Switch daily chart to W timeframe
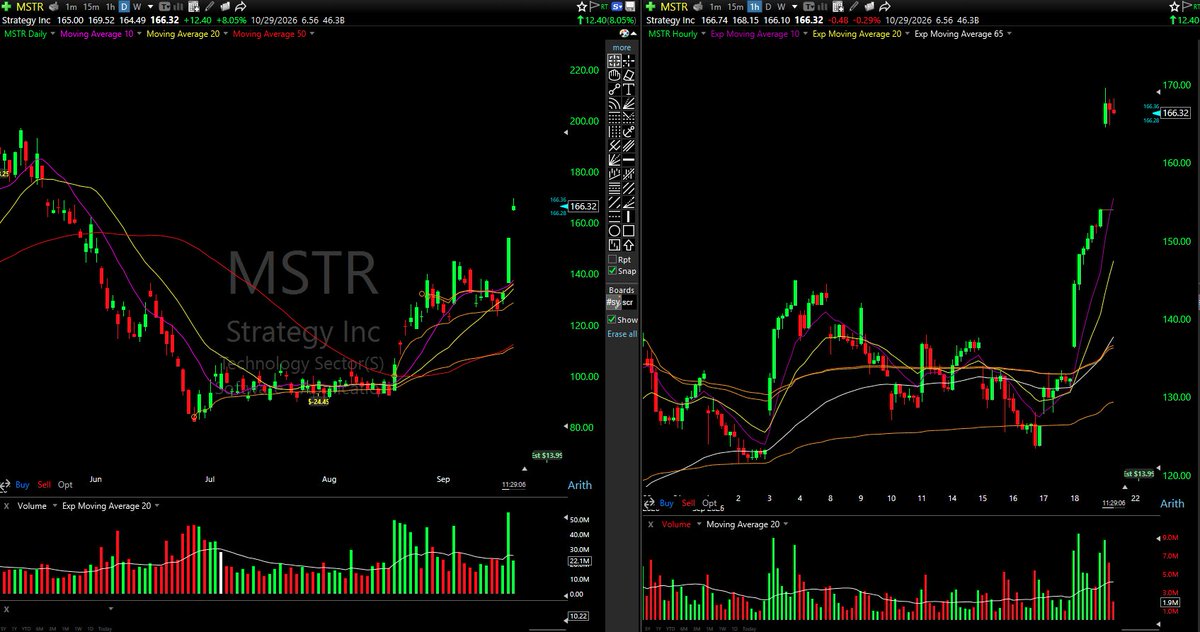Image resolution: width=1200 pixels, height=632 pixels. coord(137,7)
